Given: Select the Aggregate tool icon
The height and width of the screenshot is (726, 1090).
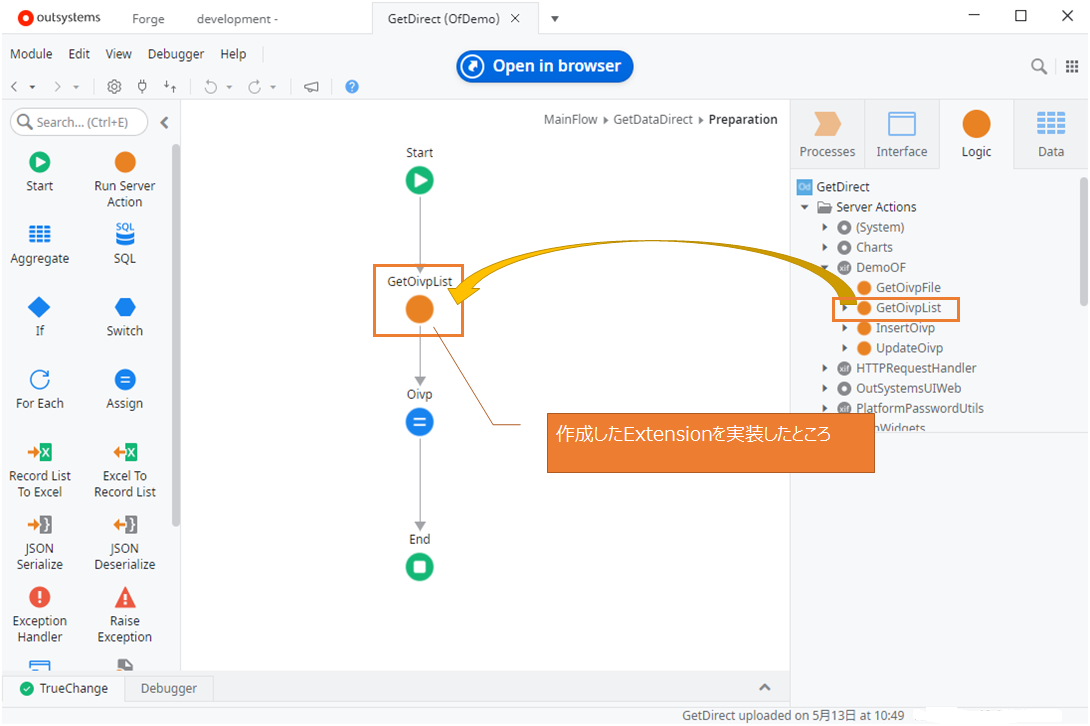Looking at the screenshot, I should click(x=40, y=235).
